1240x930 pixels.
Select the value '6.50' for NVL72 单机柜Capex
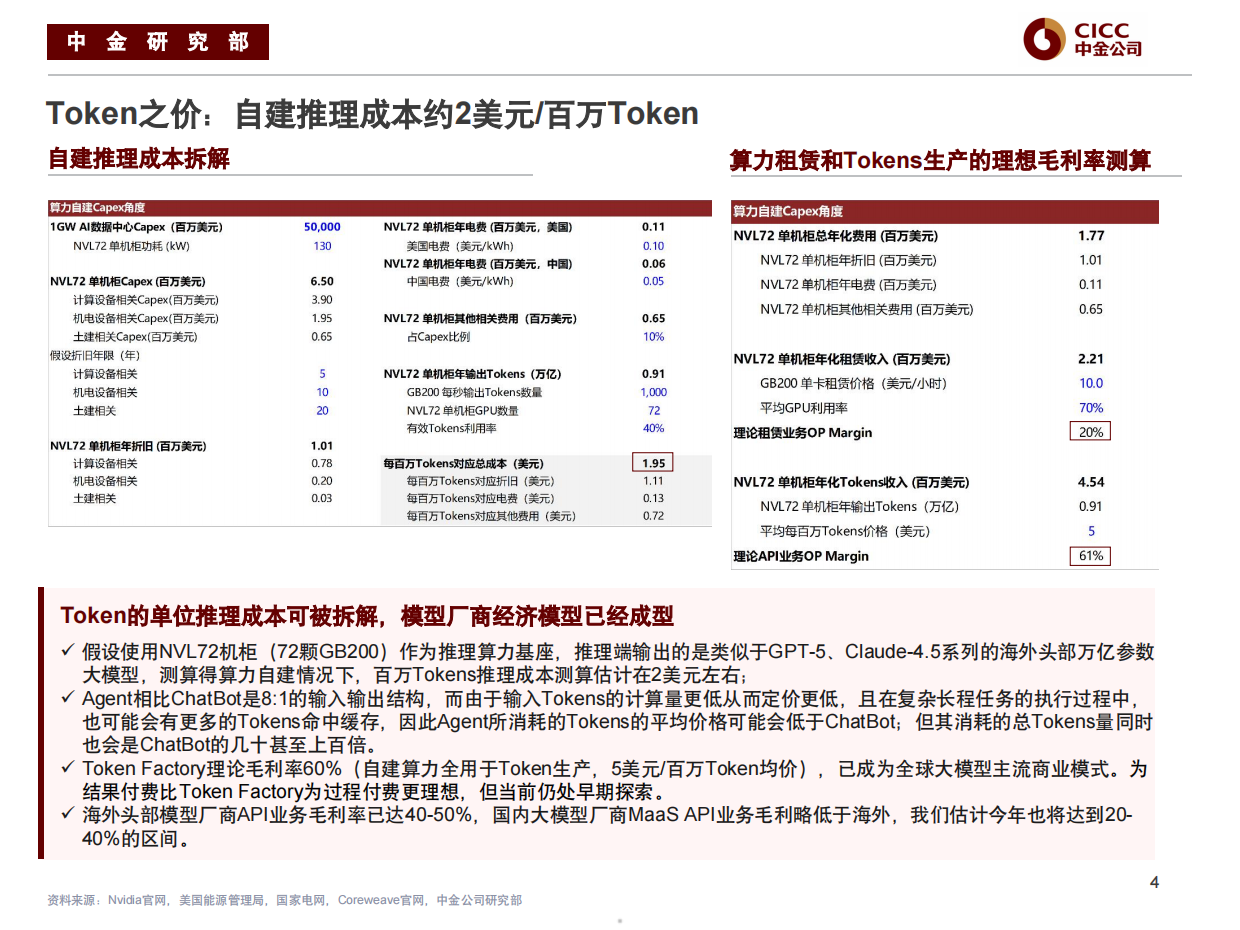[x=322, y=282]
